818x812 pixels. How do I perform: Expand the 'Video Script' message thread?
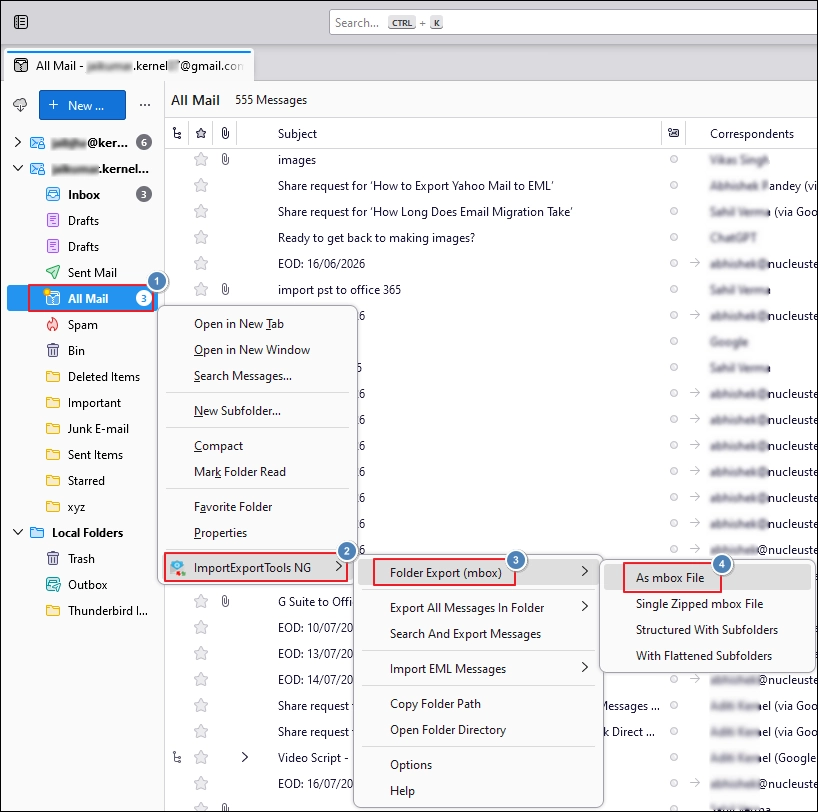click(244, 757)
